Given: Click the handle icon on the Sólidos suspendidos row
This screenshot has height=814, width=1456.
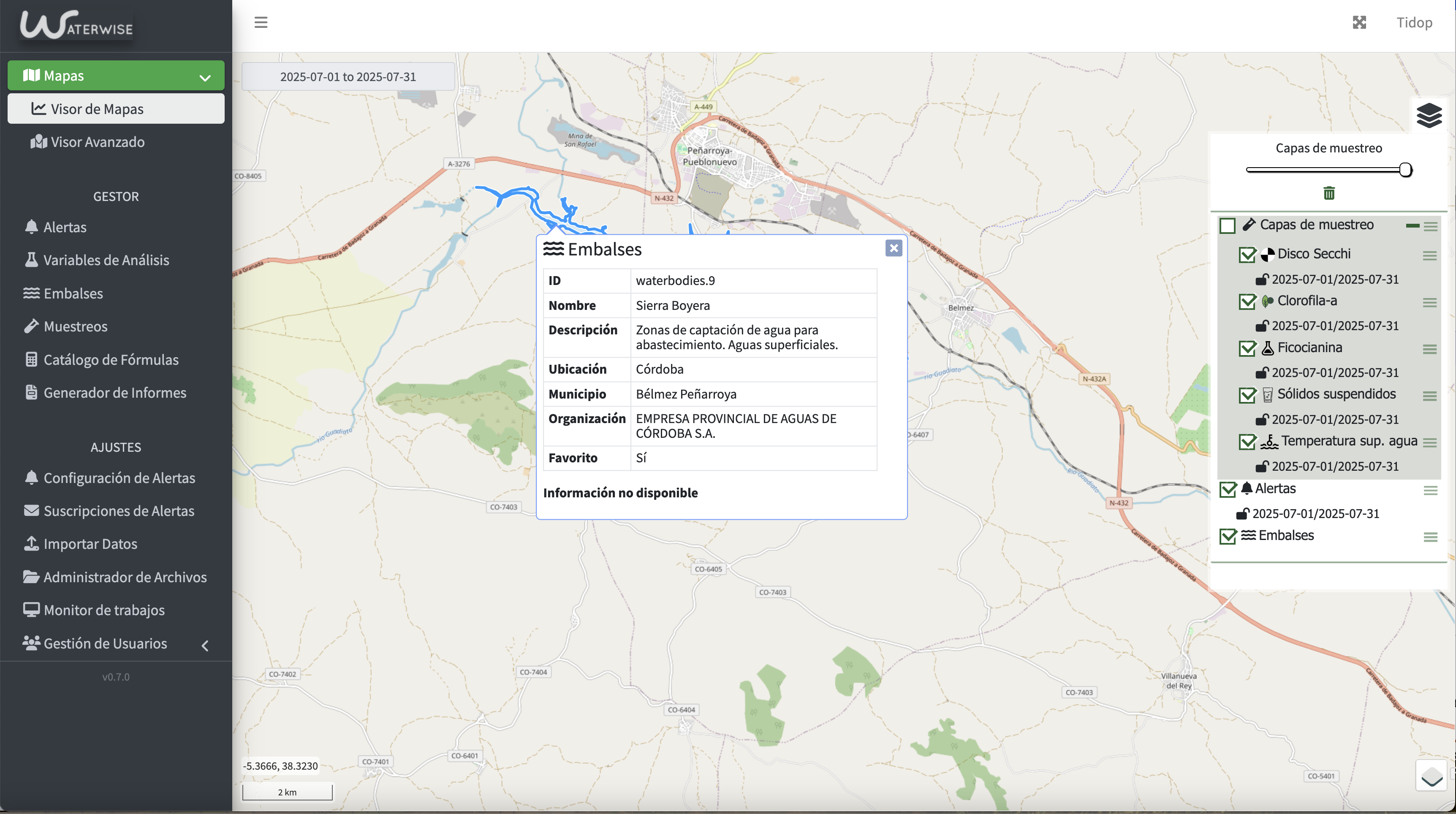Looking at the screenshot, I should pos(1429,396).
